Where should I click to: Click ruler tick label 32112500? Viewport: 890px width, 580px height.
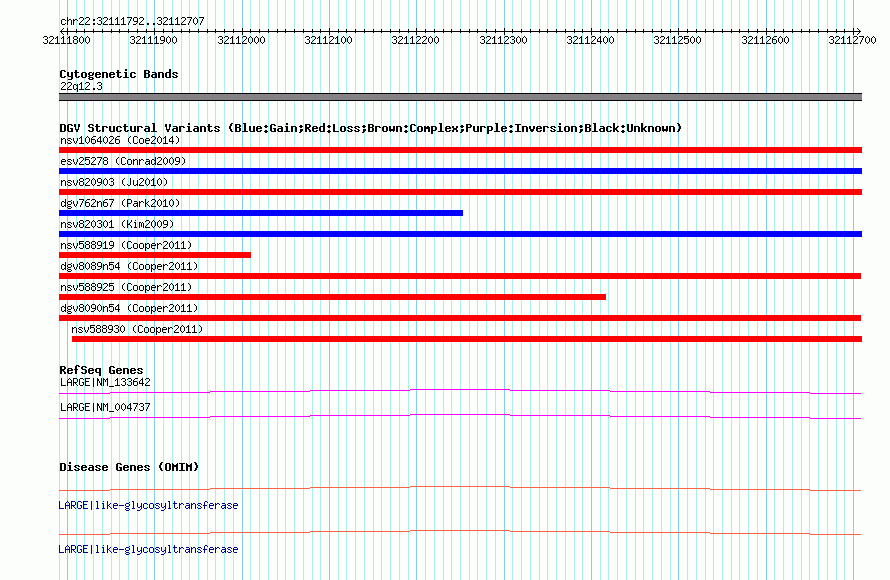[x=677, y=40]
